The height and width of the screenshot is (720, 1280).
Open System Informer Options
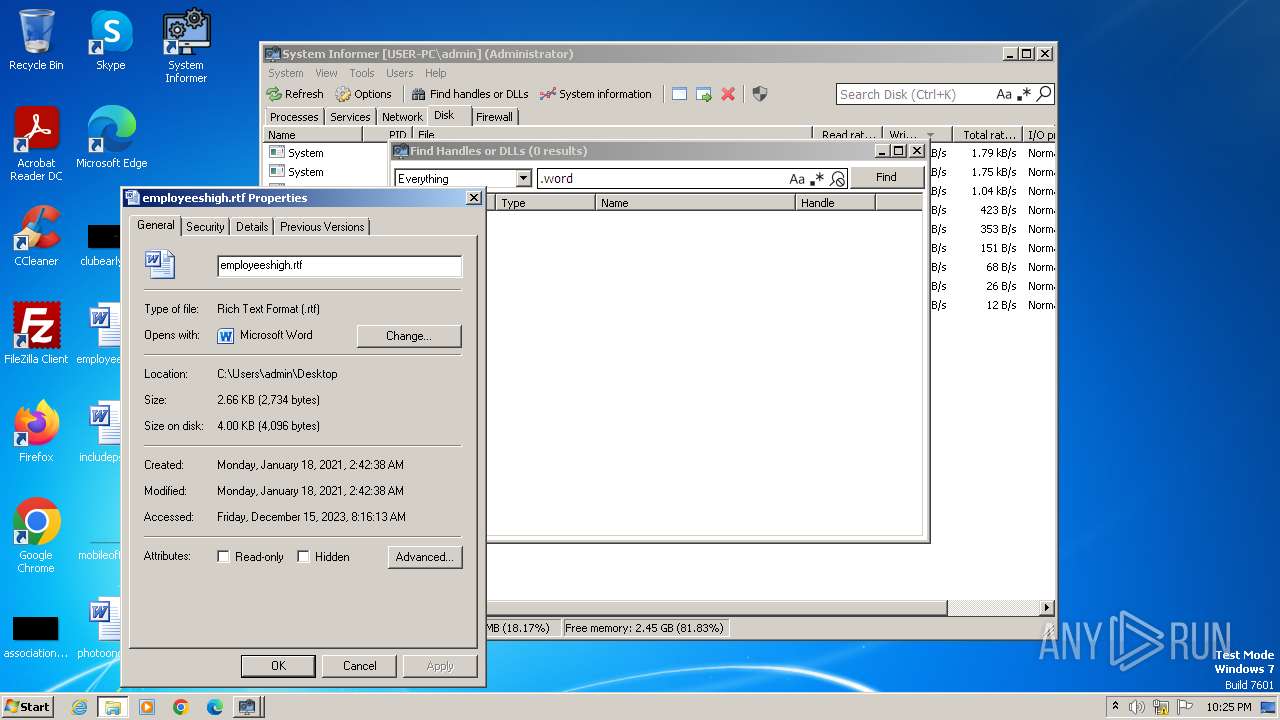coord(364,94)
